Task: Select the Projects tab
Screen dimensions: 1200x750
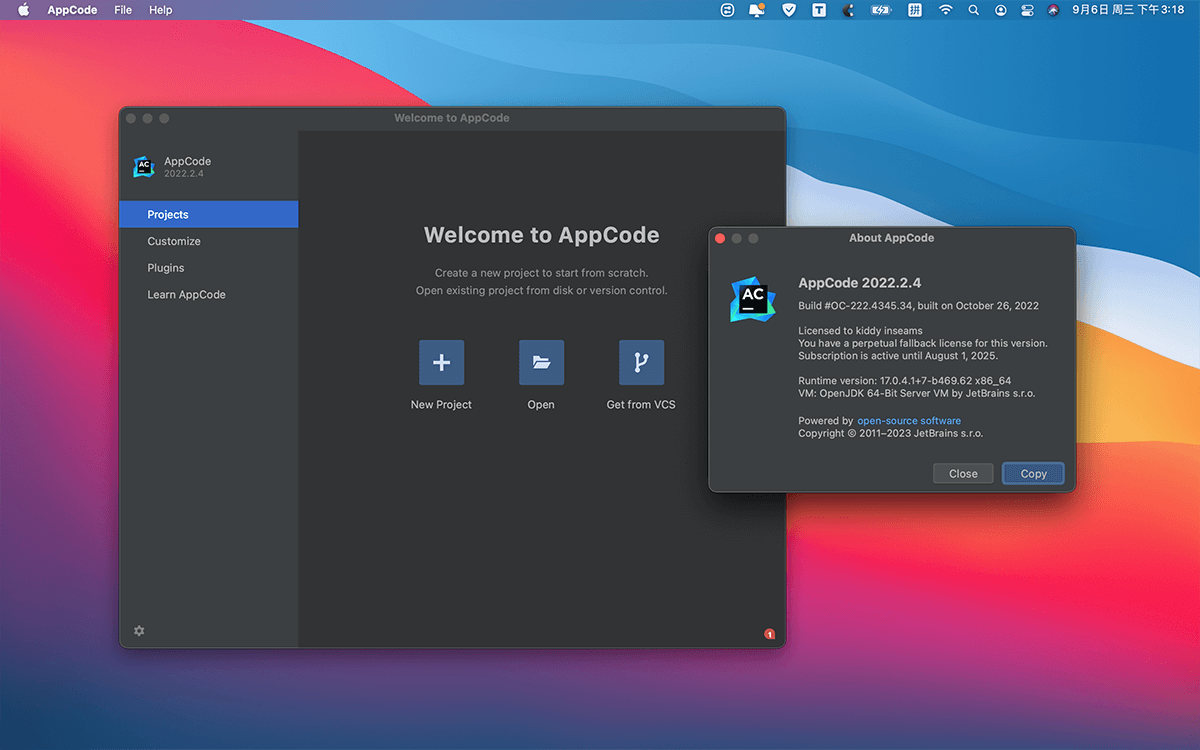Action: pyautogui.click(x=209, y=214)
